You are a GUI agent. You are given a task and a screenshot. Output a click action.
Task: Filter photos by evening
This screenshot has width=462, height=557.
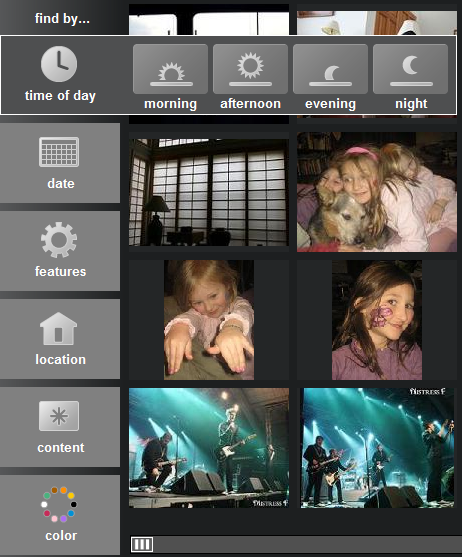330,69
